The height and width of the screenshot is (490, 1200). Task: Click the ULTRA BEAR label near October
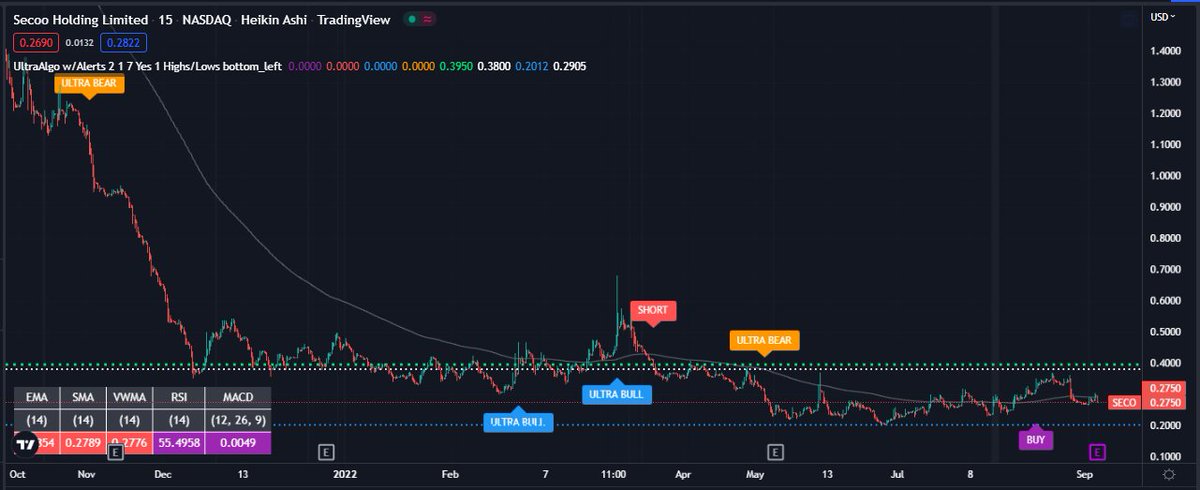(x=91, y=84)
